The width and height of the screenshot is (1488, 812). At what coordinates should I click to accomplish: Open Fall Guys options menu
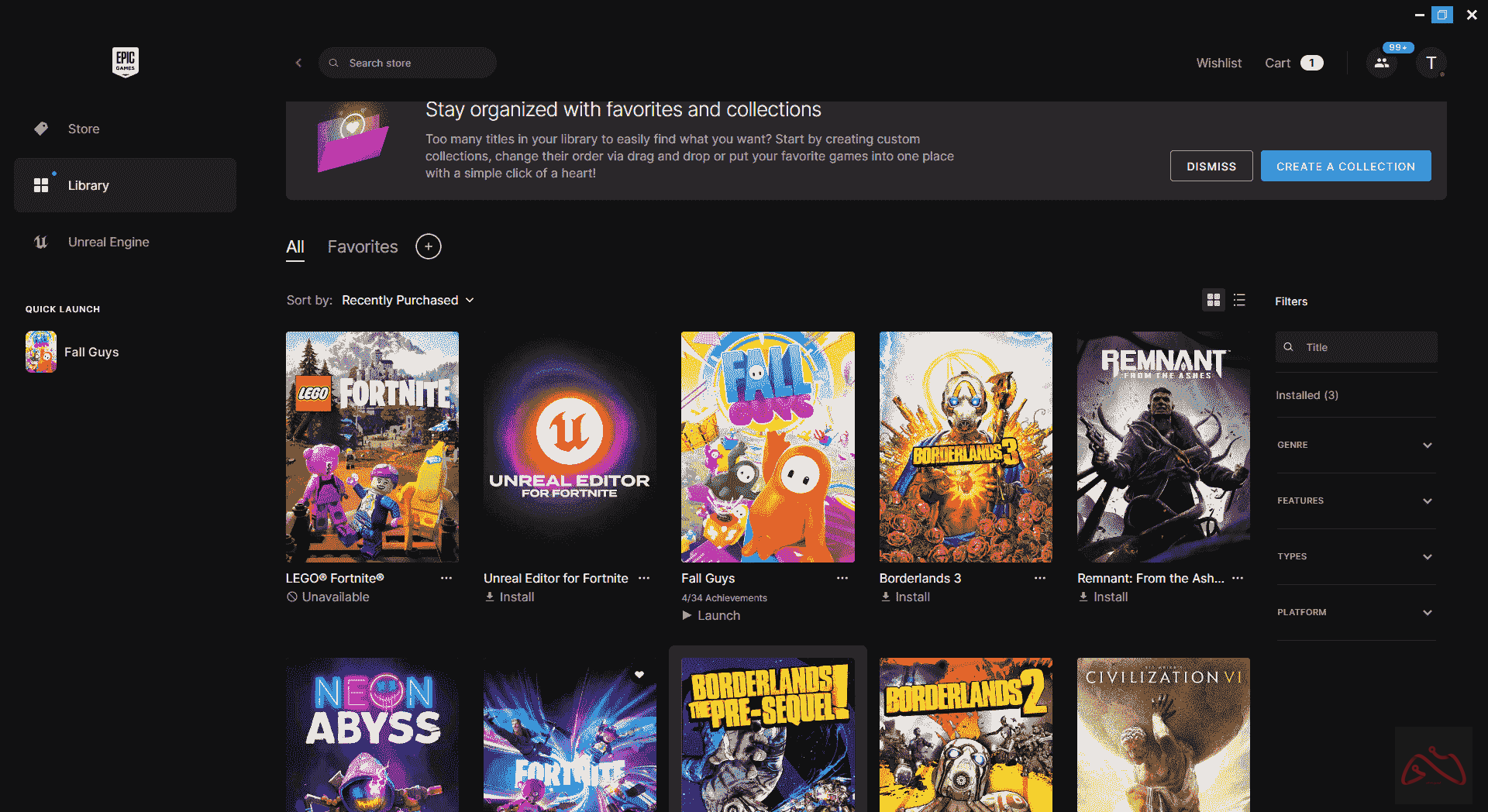842,578
